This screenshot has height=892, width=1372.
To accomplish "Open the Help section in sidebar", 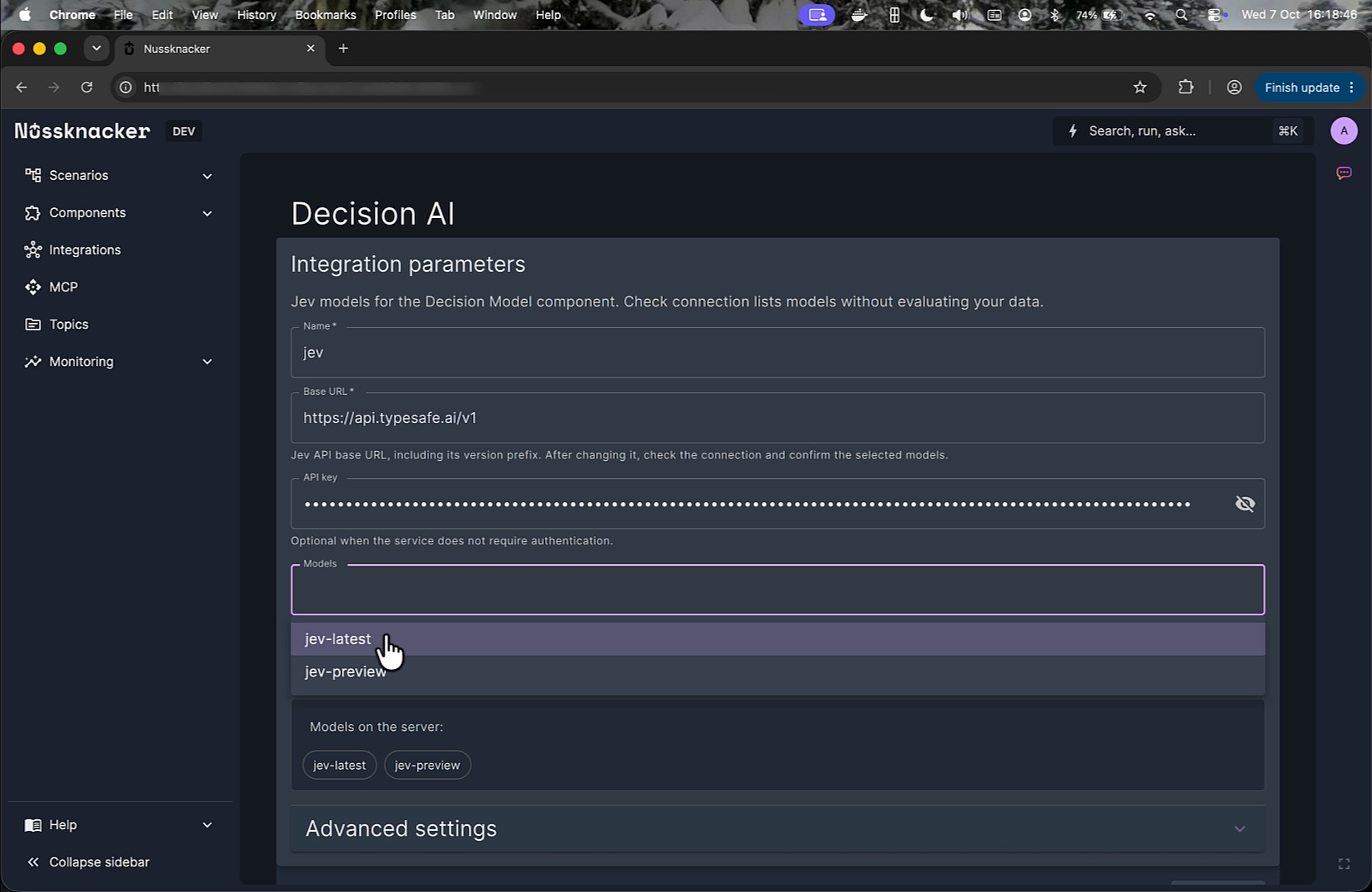I will click(x=120, y=824).
